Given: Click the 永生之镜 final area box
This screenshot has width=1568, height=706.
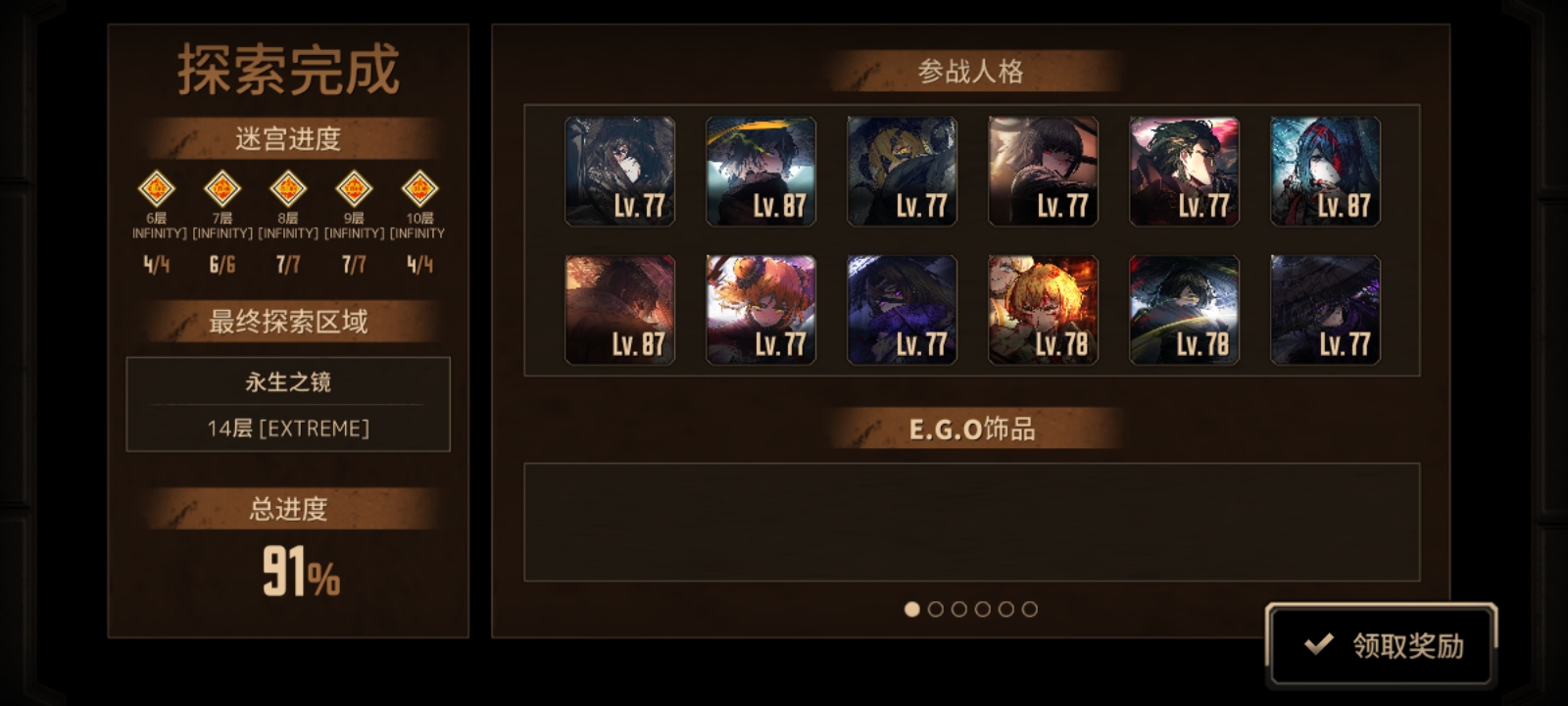Looking at the screenshot, I should pyautogui.click(x=288, y=404).
